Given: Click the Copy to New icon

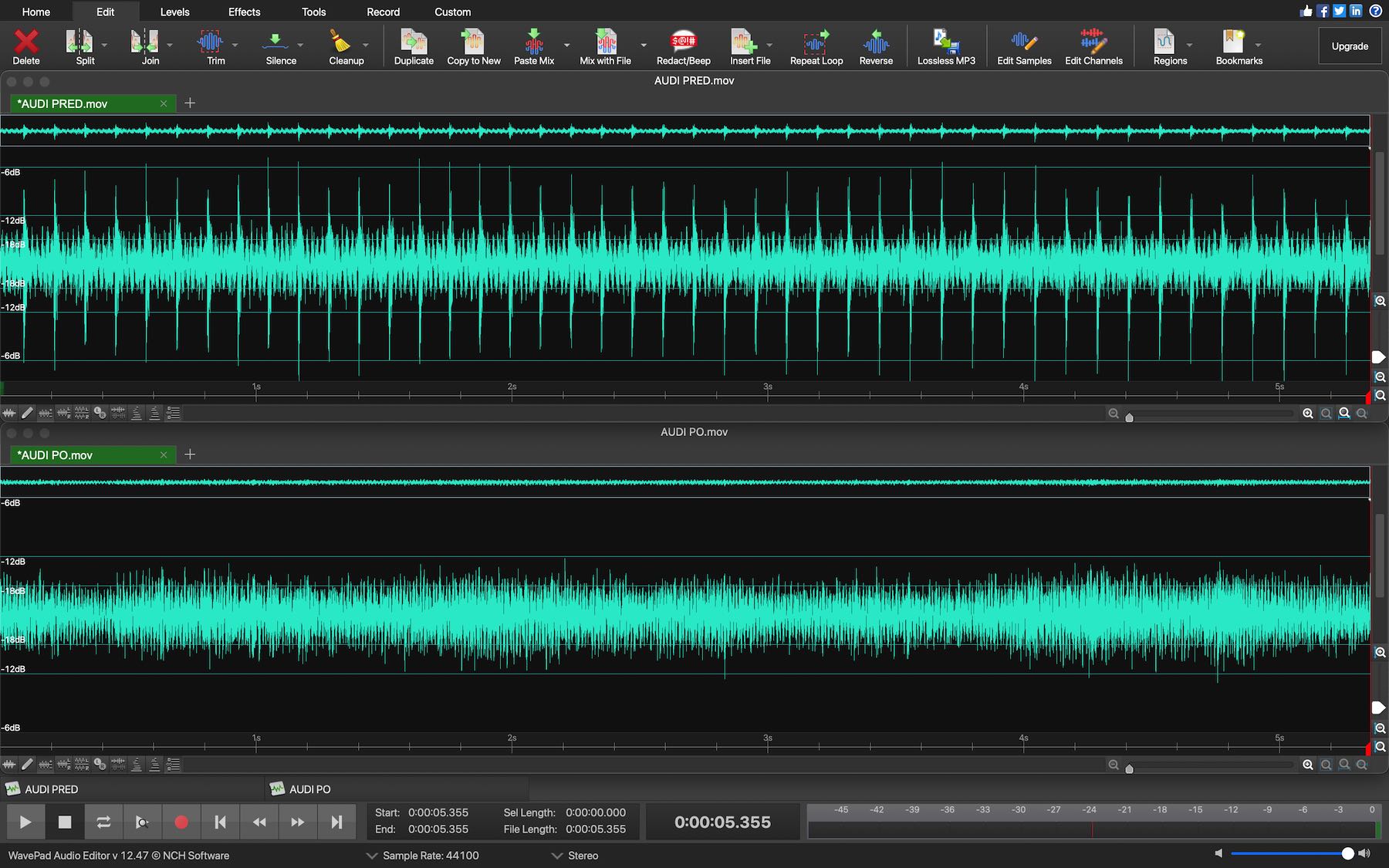Looking at the screenshot, I should tap(473, 41).
